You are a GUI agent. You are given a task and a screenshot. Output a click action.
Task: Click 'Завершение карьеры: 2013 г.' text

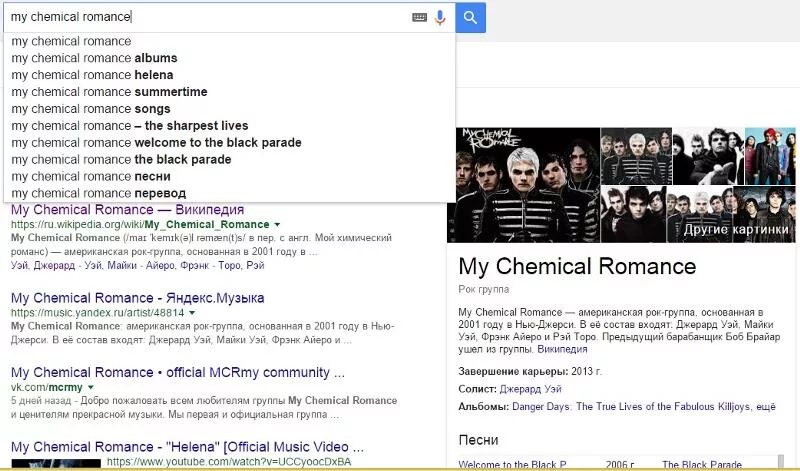(530, 371)
